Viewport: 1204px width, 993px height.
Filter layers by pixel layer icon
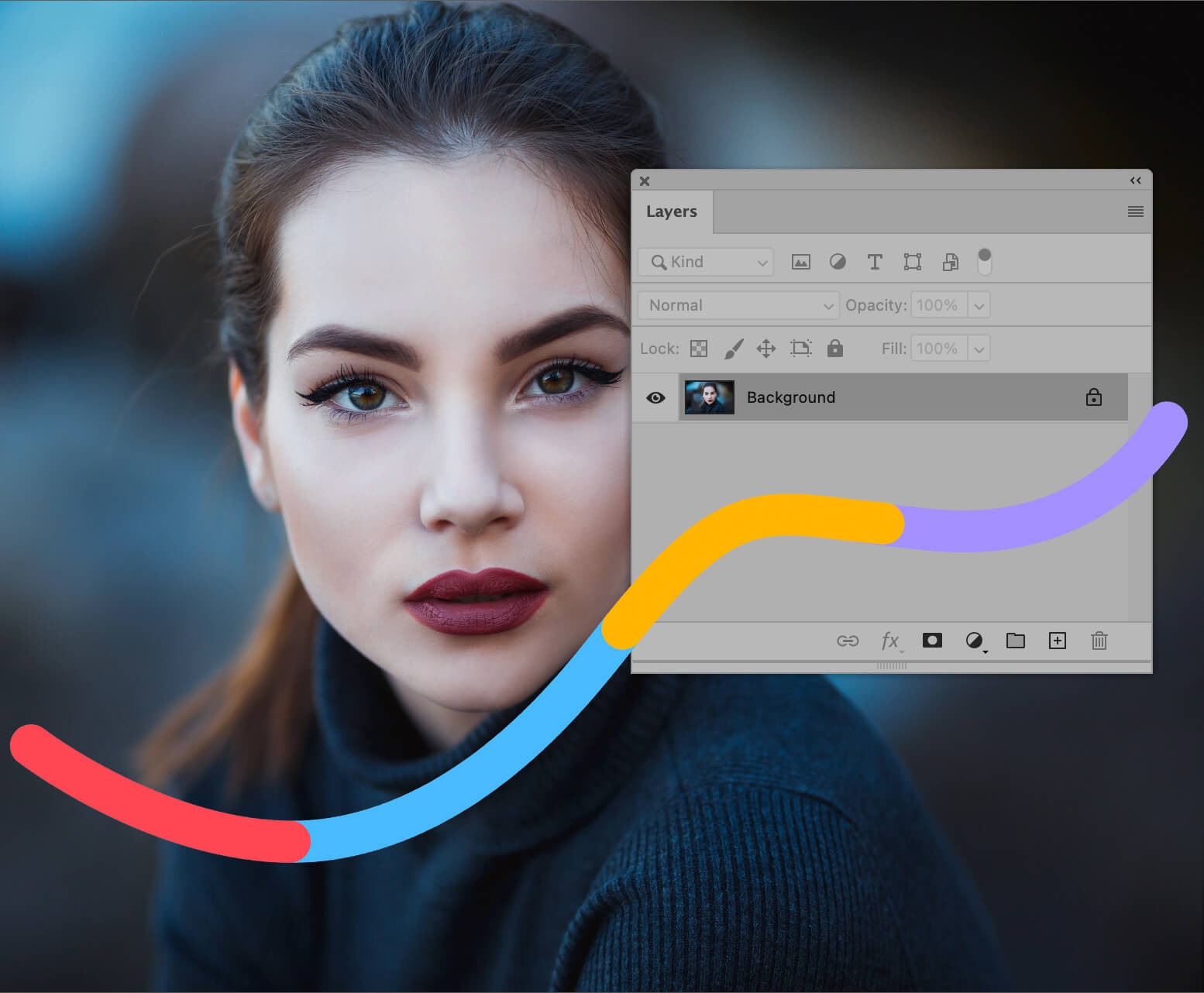pos(800,262)
